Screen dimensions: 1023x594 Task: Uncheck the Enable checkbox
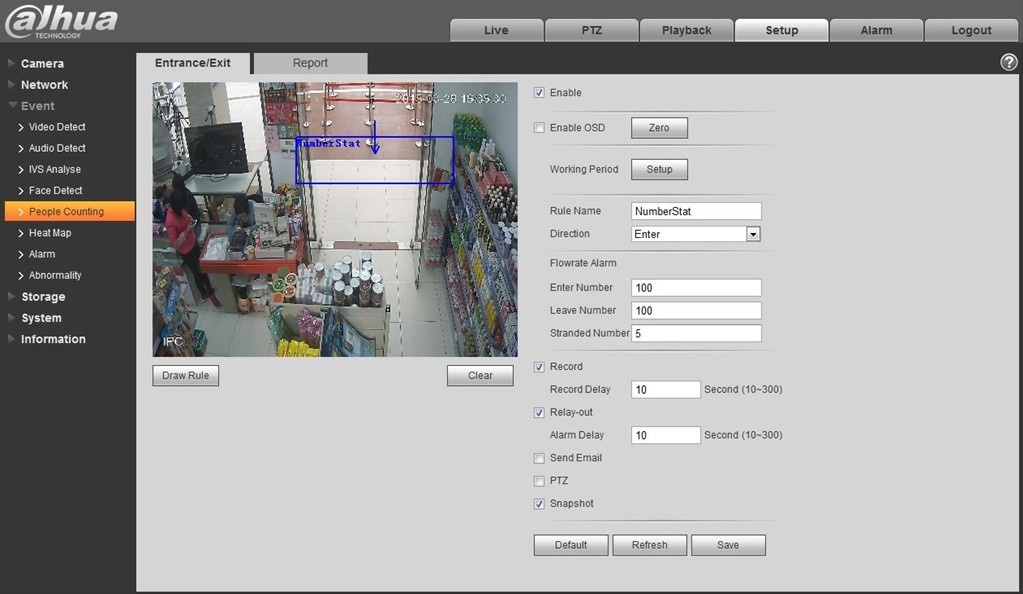click(540, 93)
